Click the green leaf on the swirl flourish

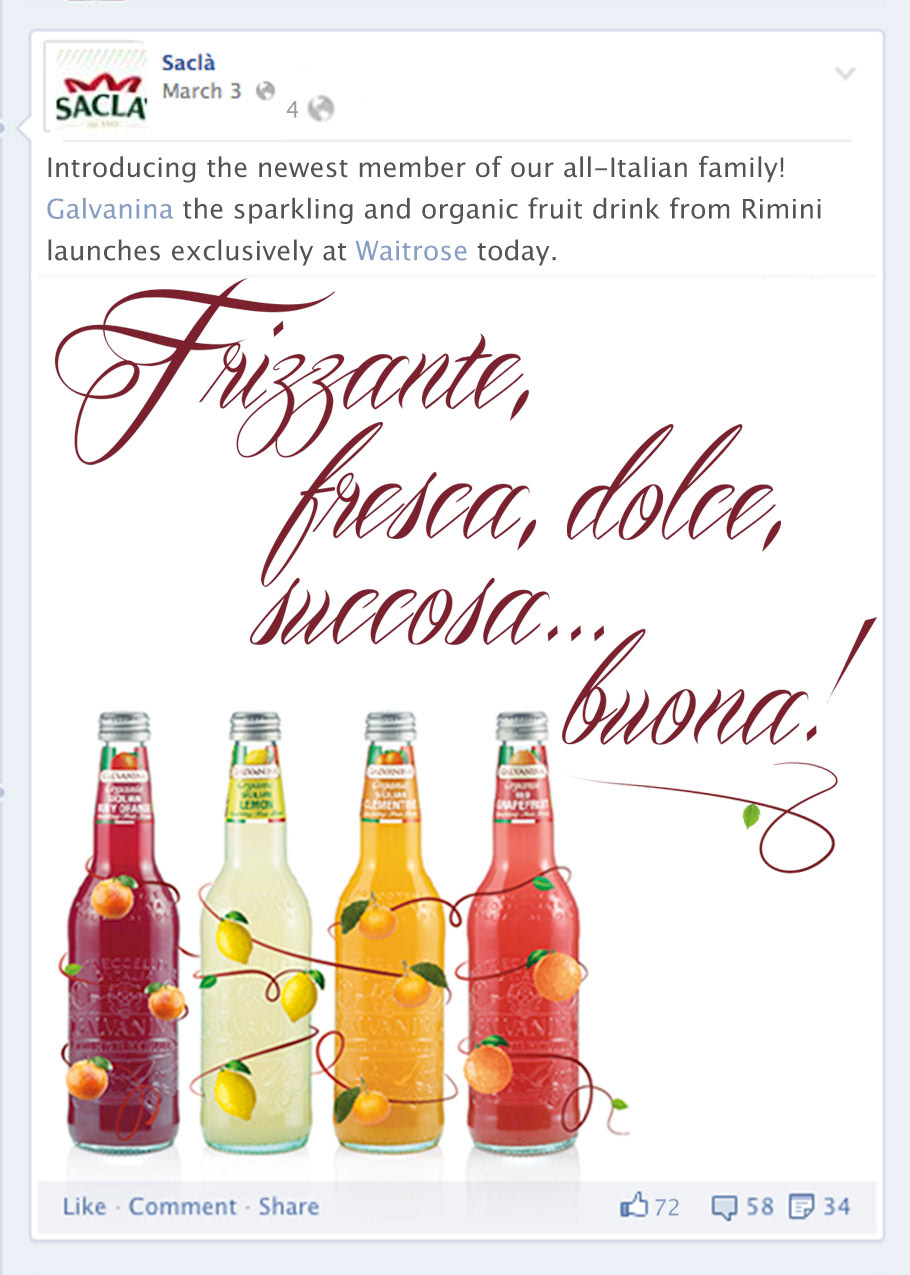click(x=750, y=816)
